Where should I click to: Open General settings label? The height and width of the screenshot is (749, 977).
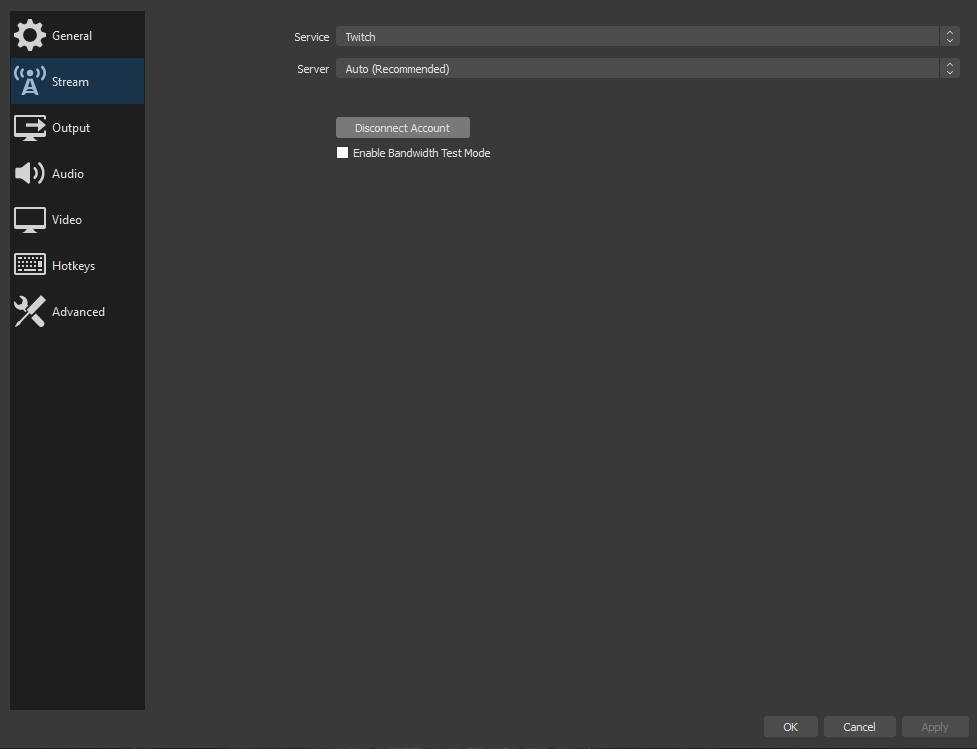pos(72,36)
